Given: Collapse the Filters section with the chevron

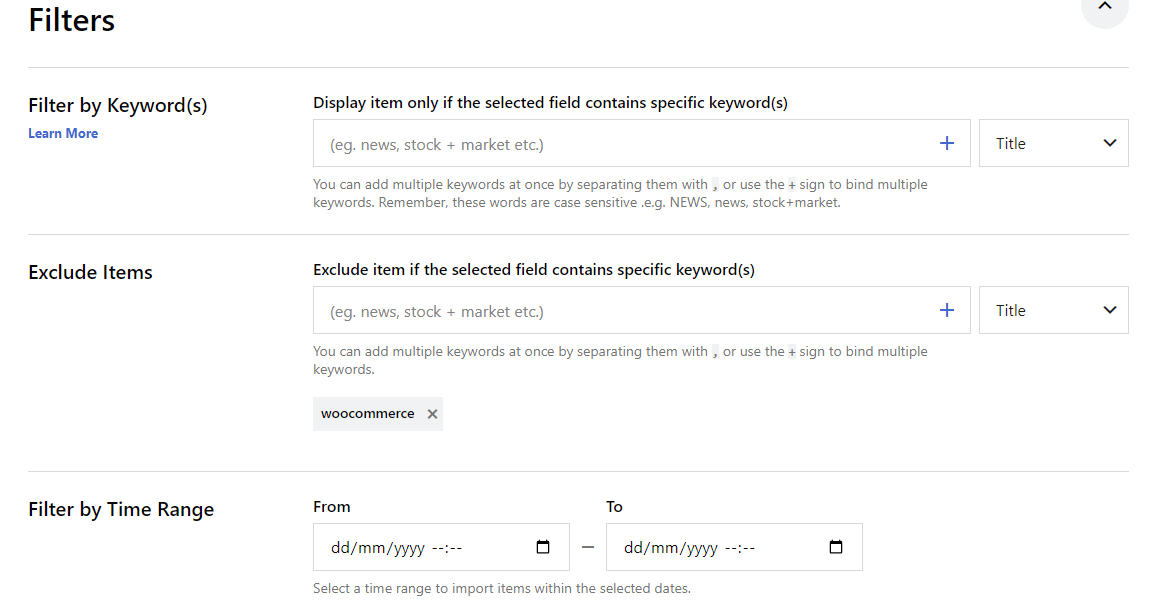Looking at the screenshot, I should [x=1104, y=6].
